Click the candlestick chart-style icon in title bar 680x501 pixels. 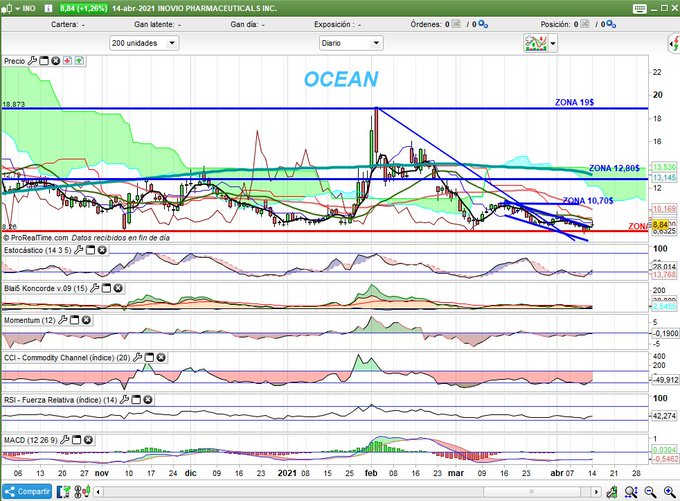(7, 8)
